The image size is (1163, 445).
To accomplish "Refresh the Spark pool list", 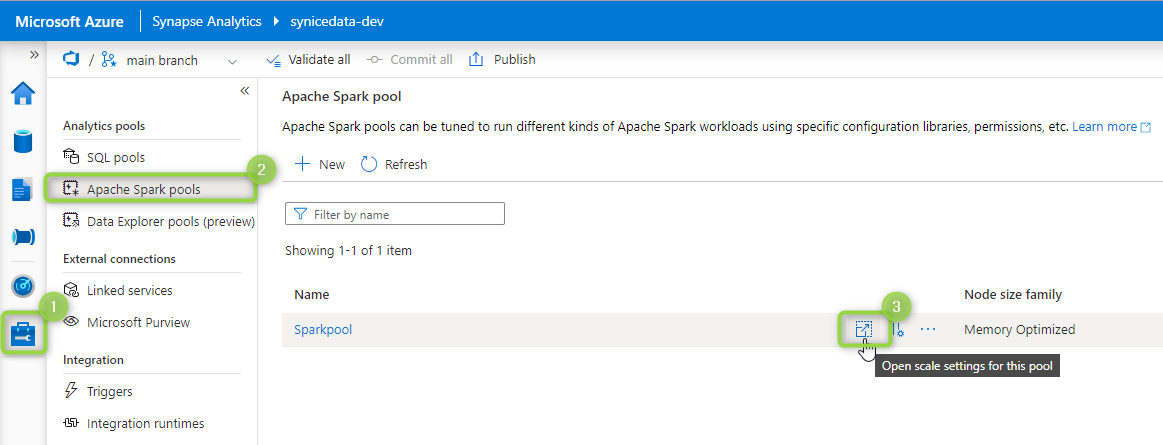I will [394, 164].
